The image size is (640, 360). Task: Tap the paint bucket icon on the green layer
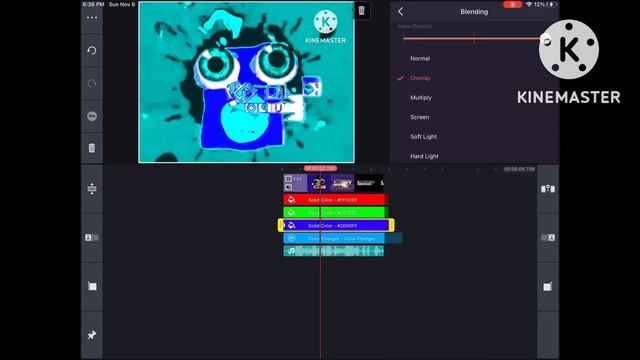click(291, 213)
